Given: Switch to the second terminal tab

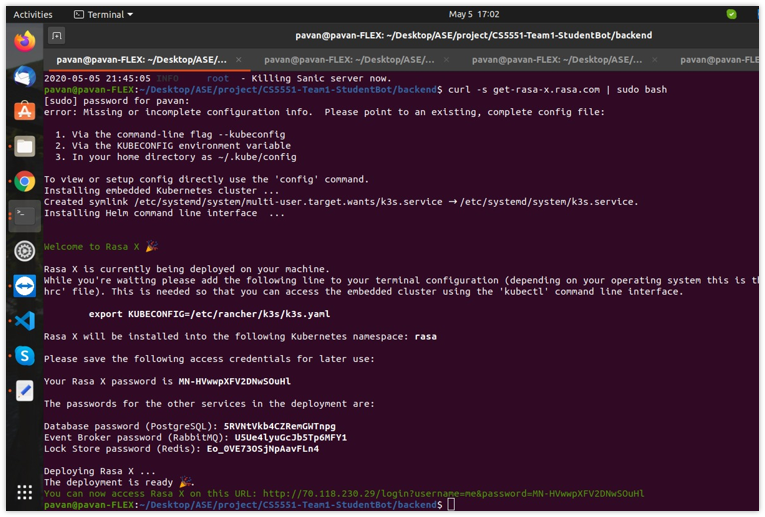Looking at the screenshot, I should click(349, 60).
